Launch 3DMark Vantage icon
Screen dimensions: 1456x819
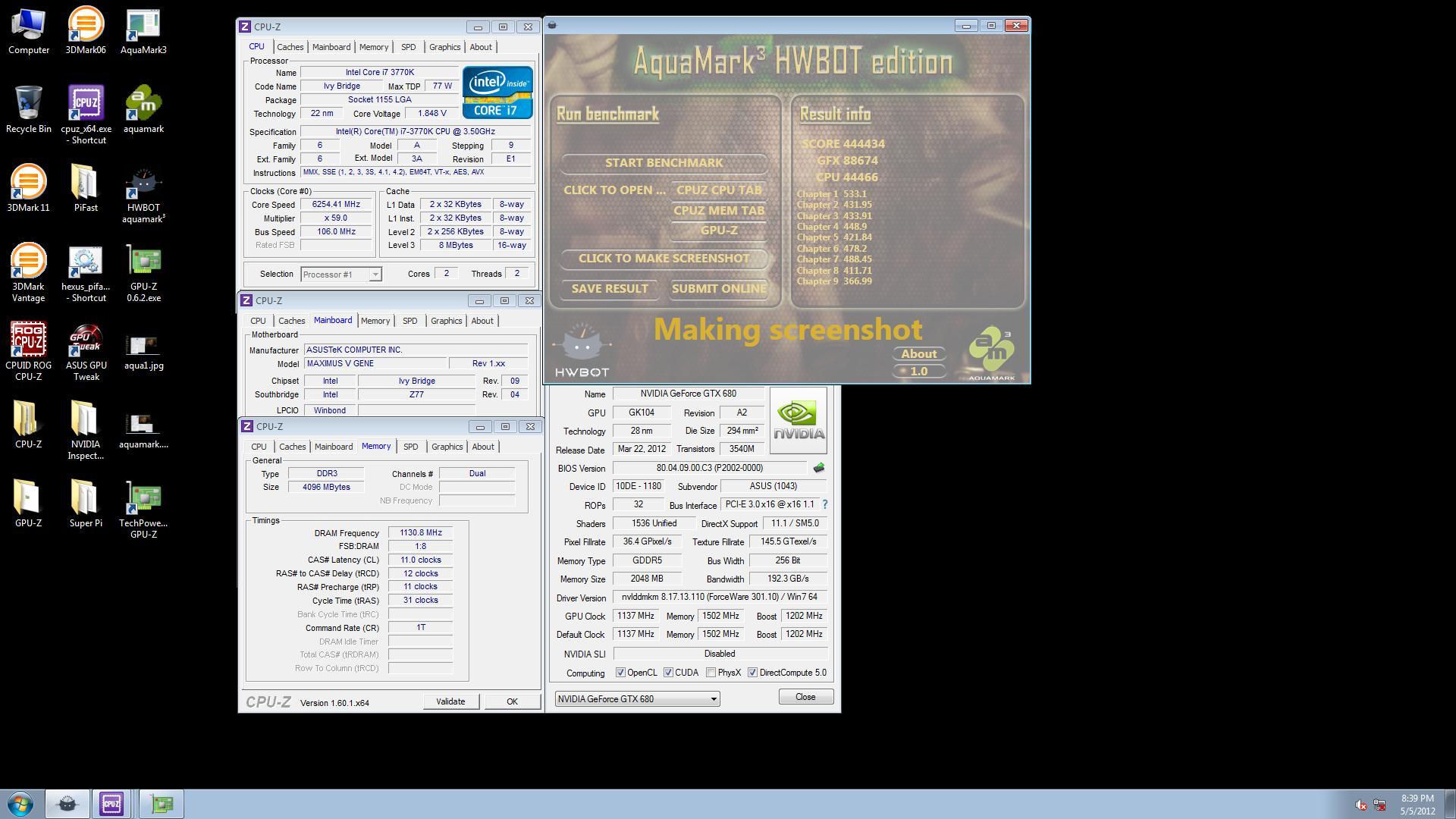tap(28, 273)
